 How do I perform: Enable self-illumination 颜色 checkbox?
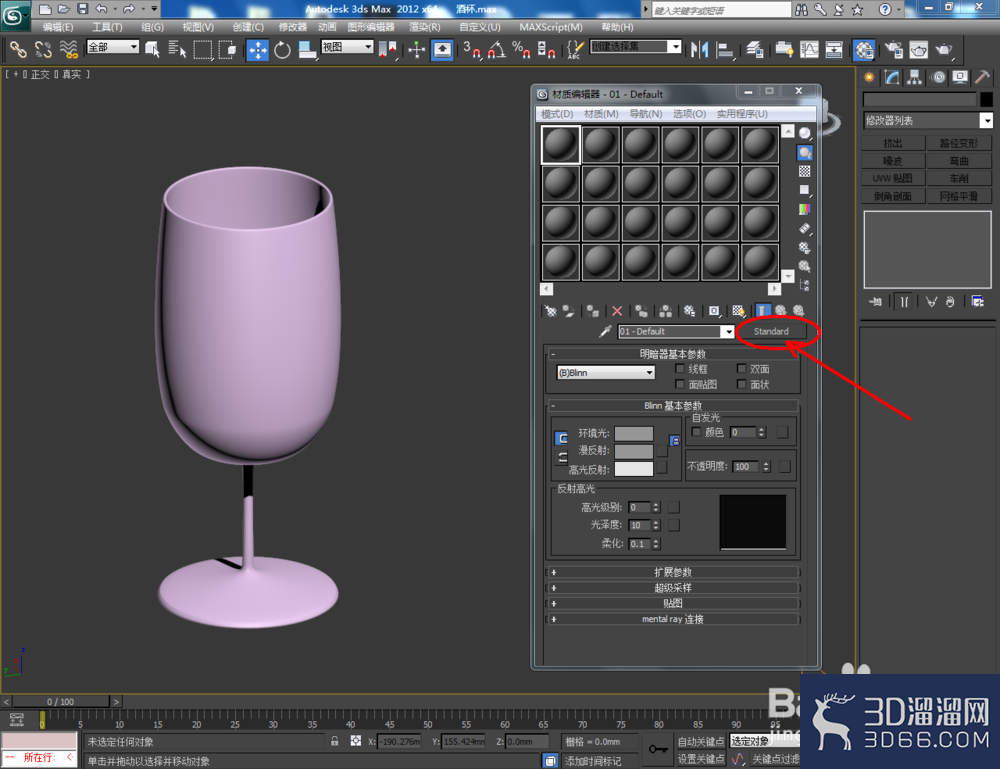pos(696,432)
